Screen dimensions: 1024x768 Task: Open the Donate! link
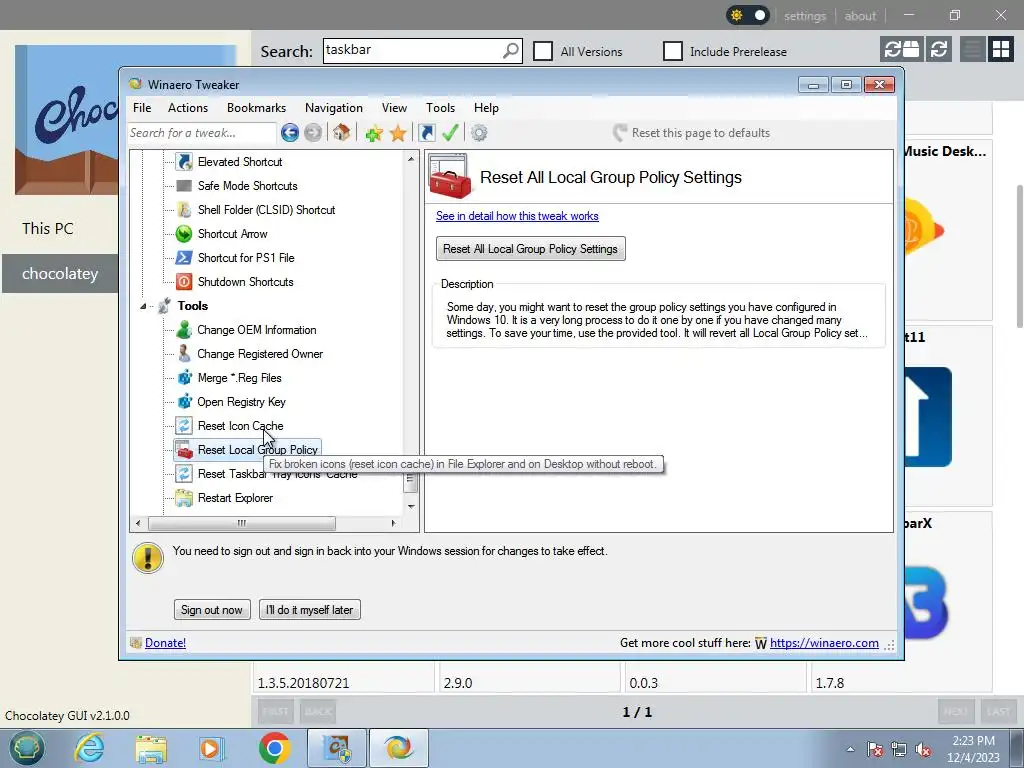pos(165,643)
